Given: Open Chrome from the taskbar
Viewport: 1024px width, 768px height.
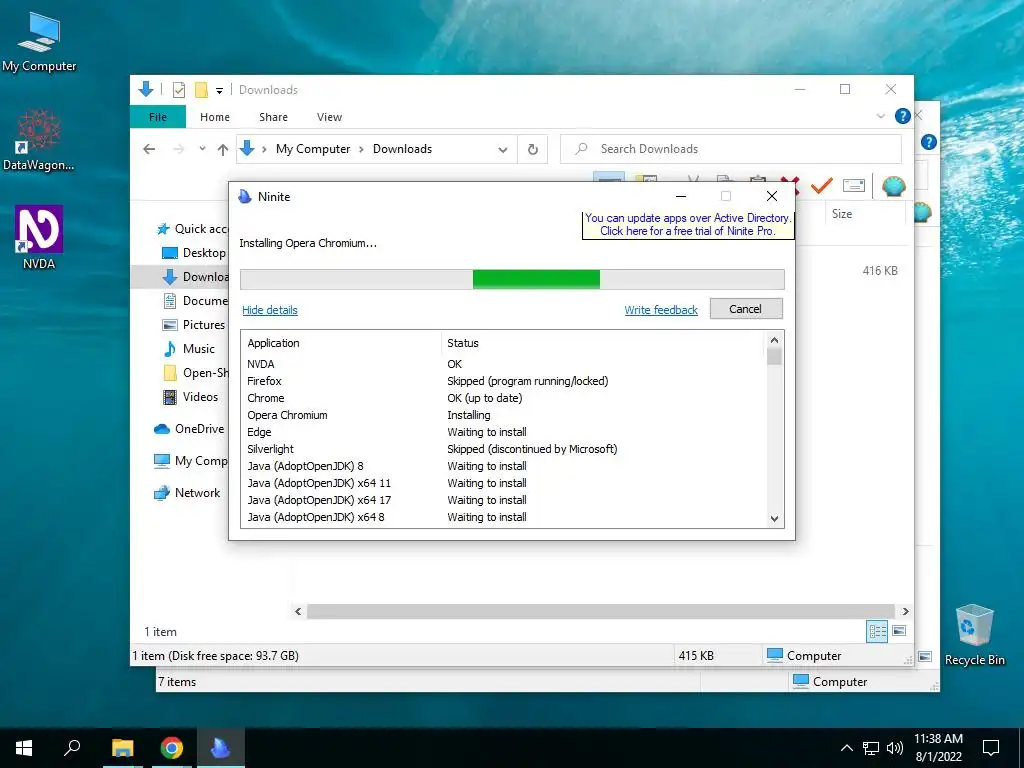Looking at the screenshot, I should point(172,748).
